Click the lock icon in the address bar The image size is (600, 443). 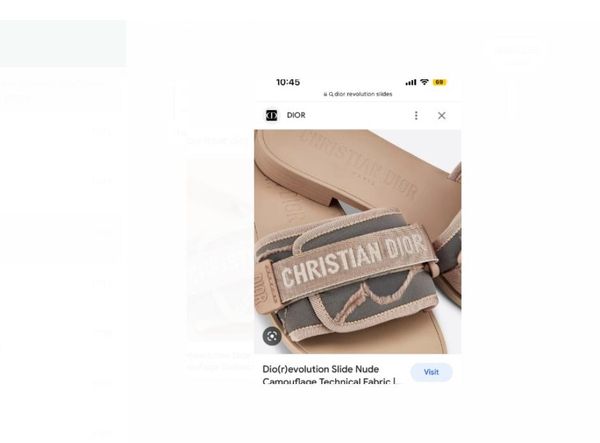tap(325, 94)
